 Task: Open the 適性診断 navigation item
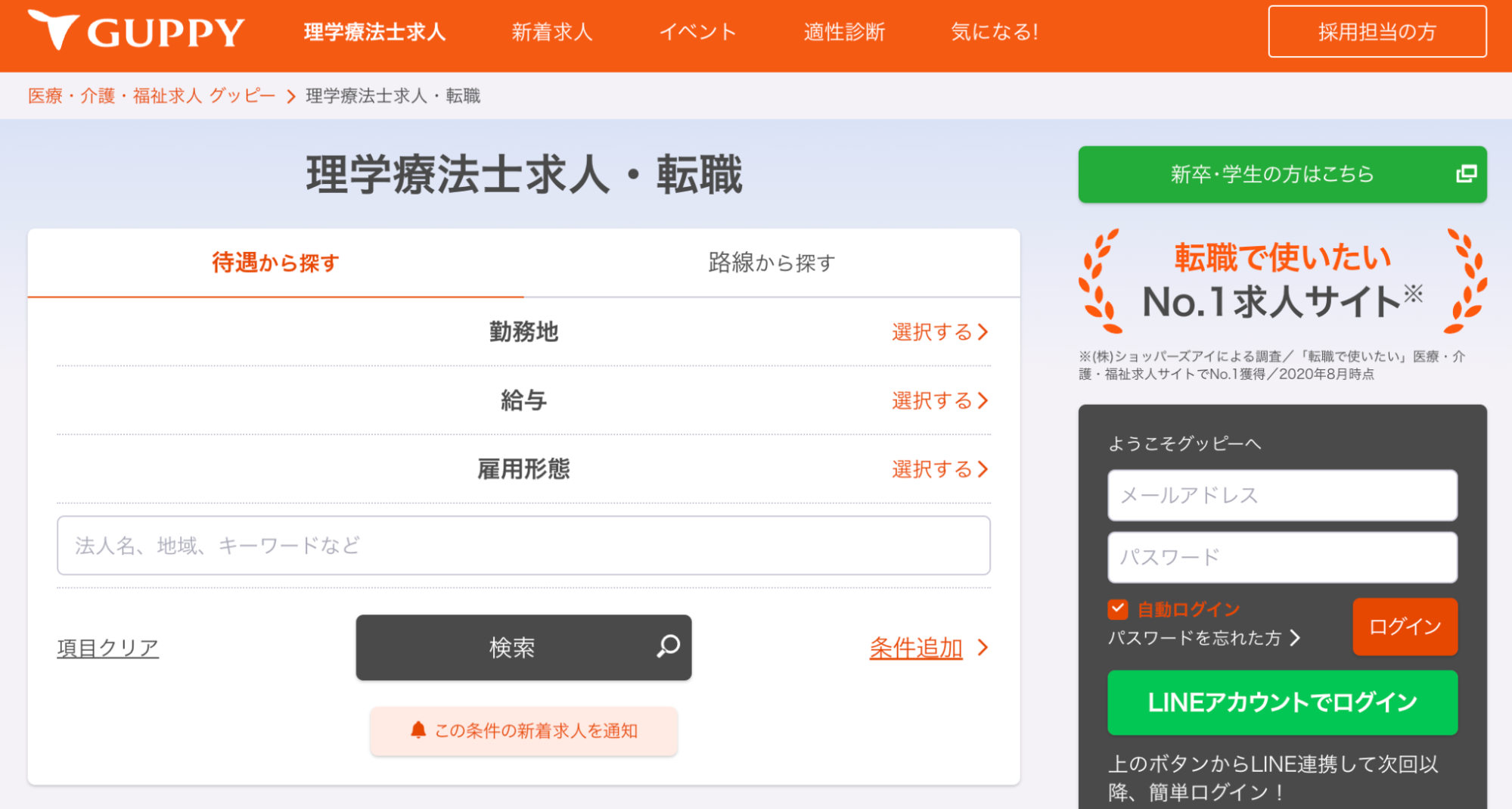[x=844, y=32]
